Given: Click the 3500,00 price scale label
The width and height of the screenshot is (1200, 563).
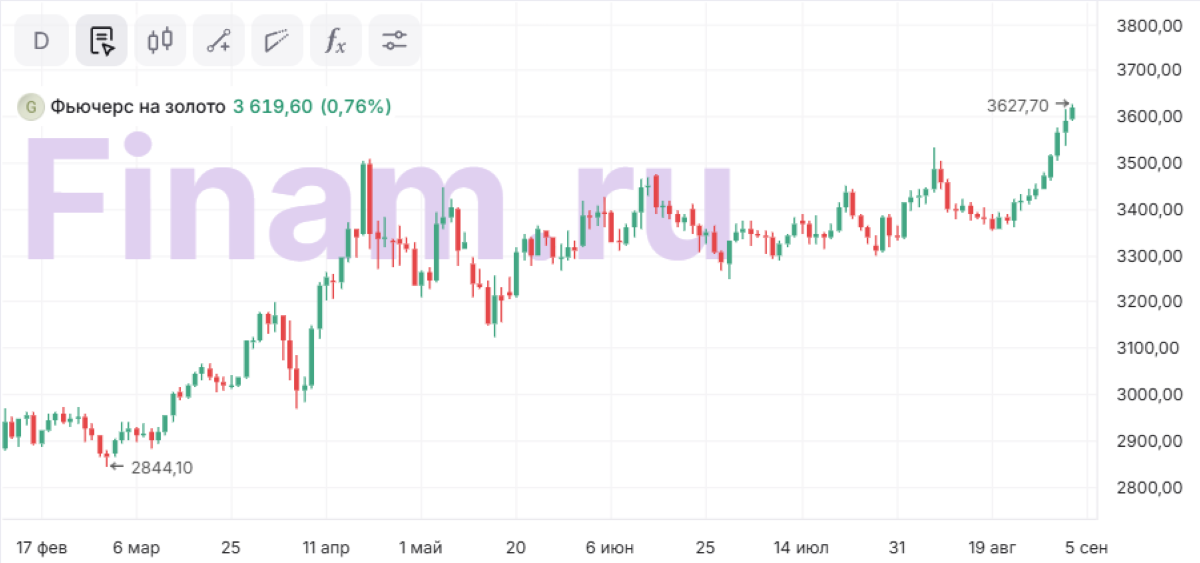Looking at the screenshot, I should (x=1147, y=163).
